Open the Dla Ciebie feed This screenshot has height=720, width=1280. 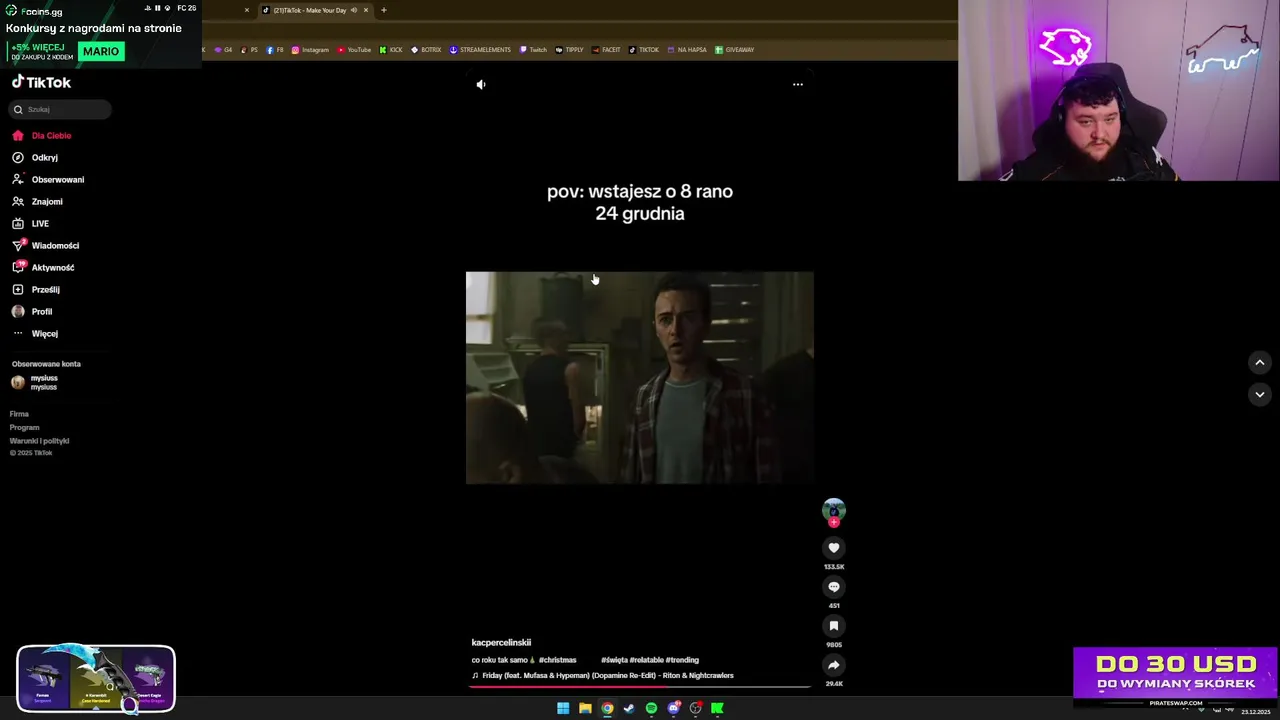click(x=41, y=135)
